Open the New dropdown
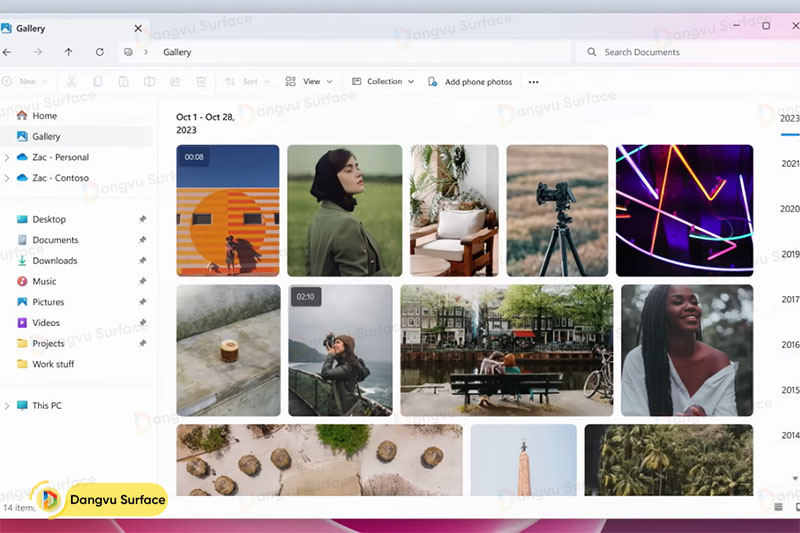This screenshot has width=800, height=533. (x=24, y=82)
